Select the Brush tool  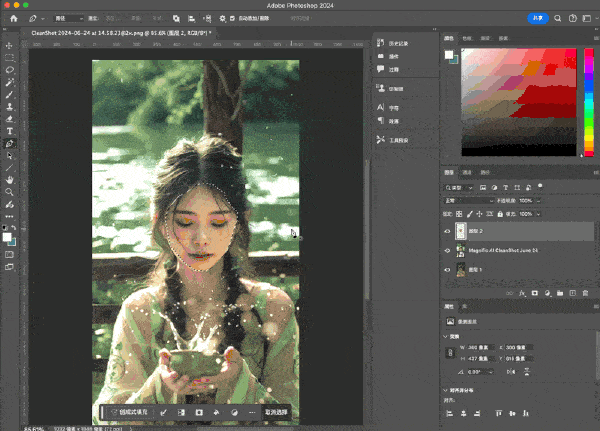tap(9, 95)
